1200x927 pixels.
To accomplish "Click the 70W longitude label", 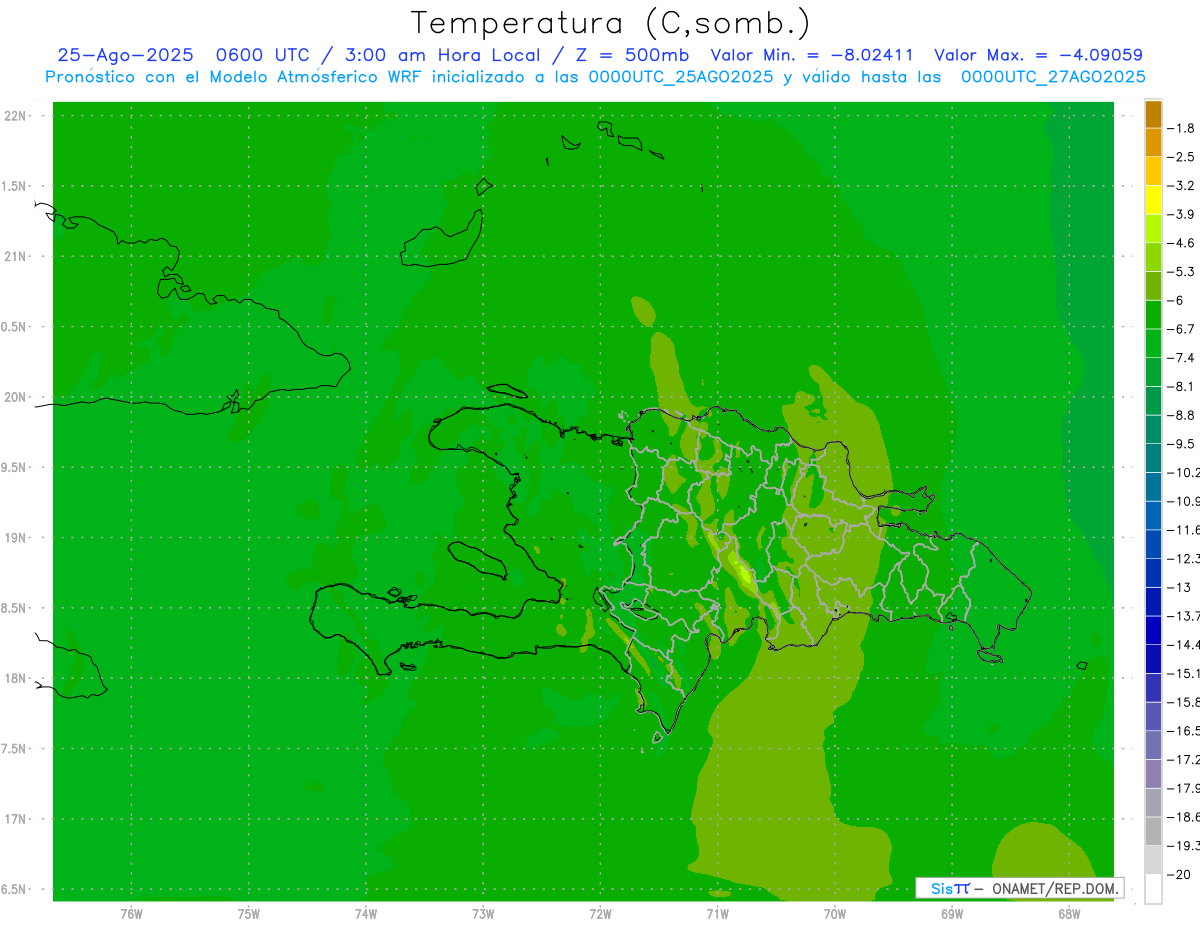I will (x=835, y=914).
